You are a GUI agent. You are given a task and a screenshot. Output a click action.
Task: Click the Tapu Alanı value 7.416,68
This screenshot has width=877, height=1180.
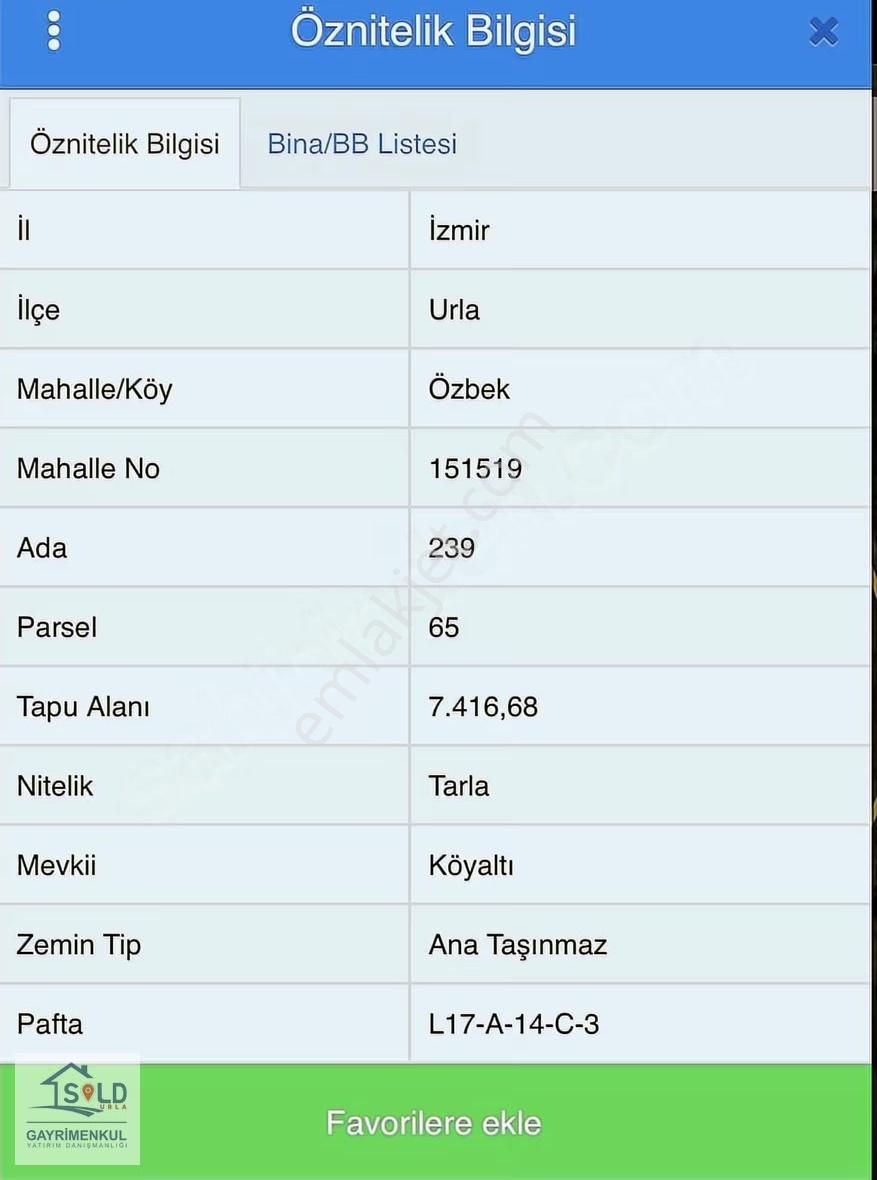[x=483, y=707]
